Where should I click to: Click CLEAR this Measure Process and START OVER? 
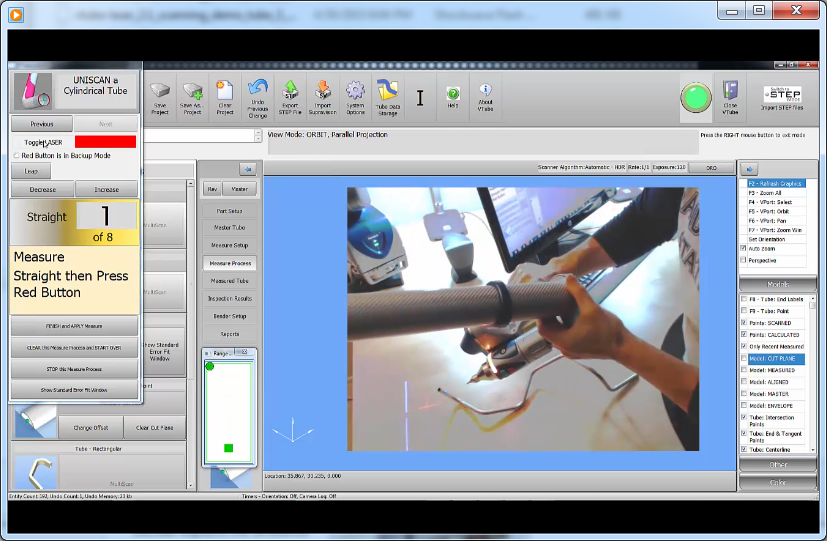click(74, 348)
